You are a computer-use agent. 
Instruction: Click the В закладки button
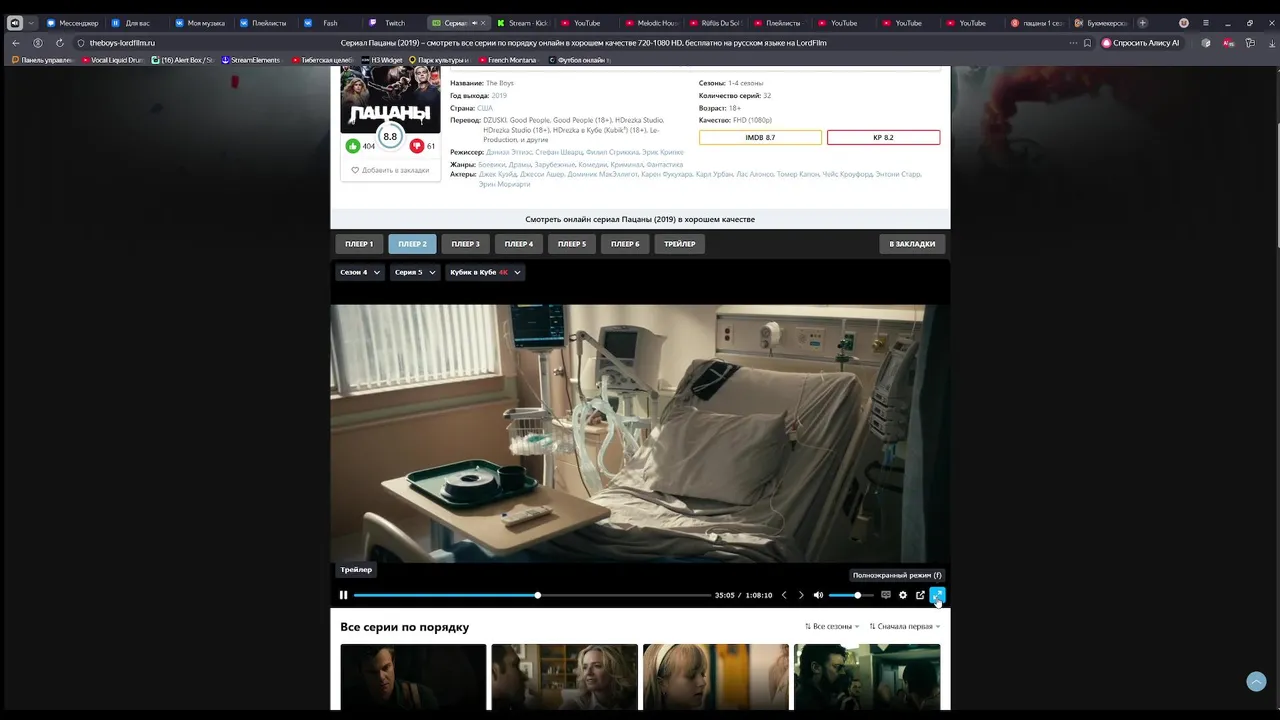pos(912,244)
